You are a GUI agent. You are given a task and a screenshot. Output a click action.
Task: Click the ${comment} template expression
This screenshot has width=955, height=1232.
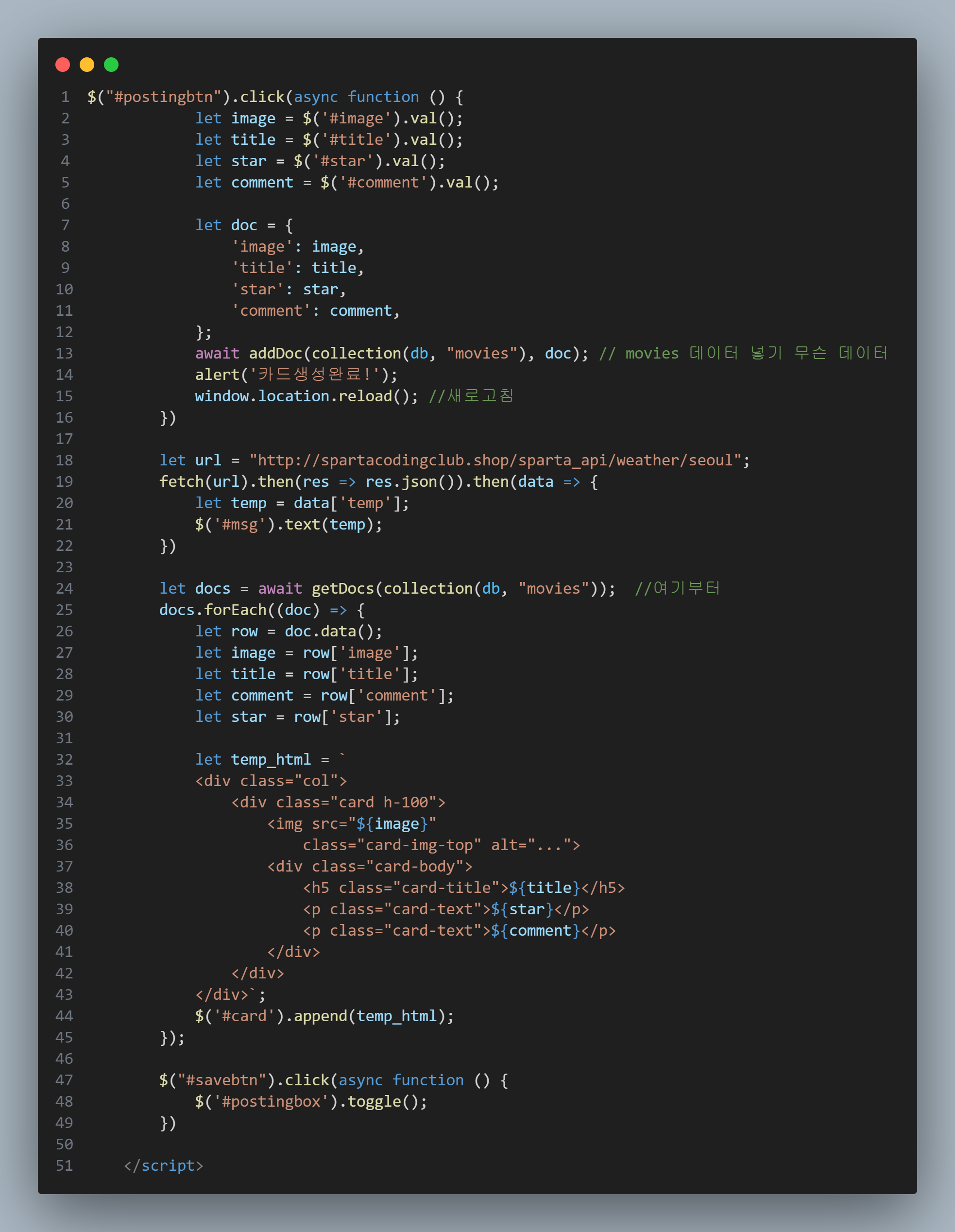coord(535,931)
